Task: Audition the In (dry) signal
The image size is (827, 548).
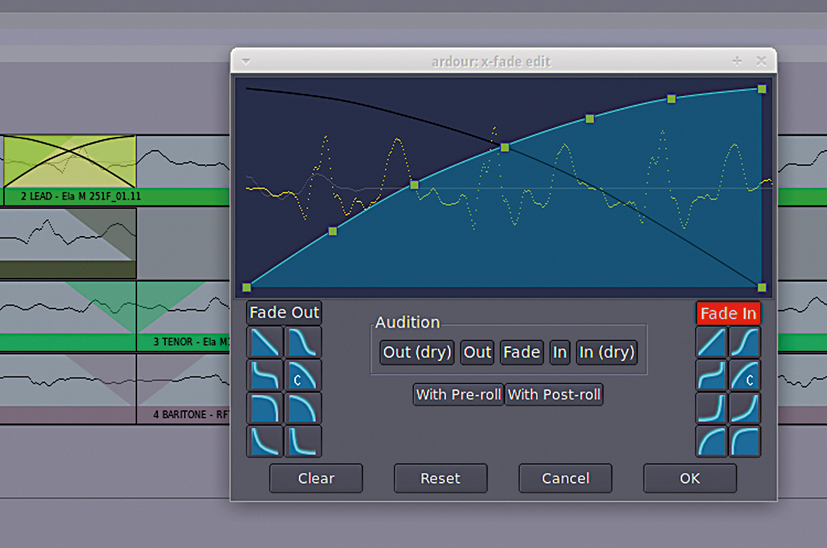Action: click(x=607, y=352)
